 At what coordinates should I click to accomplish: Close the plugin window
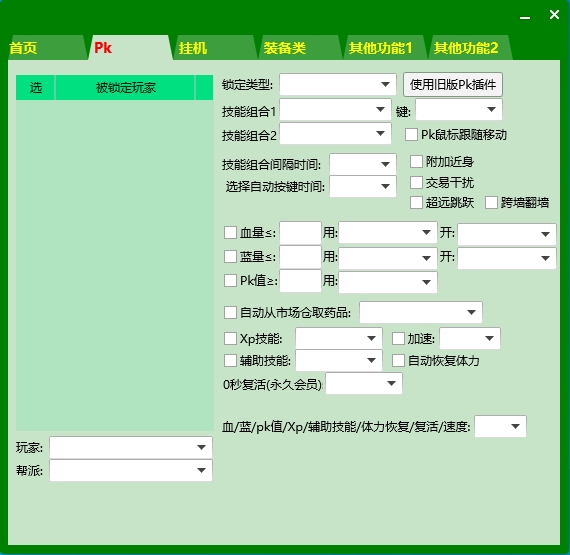554,15
